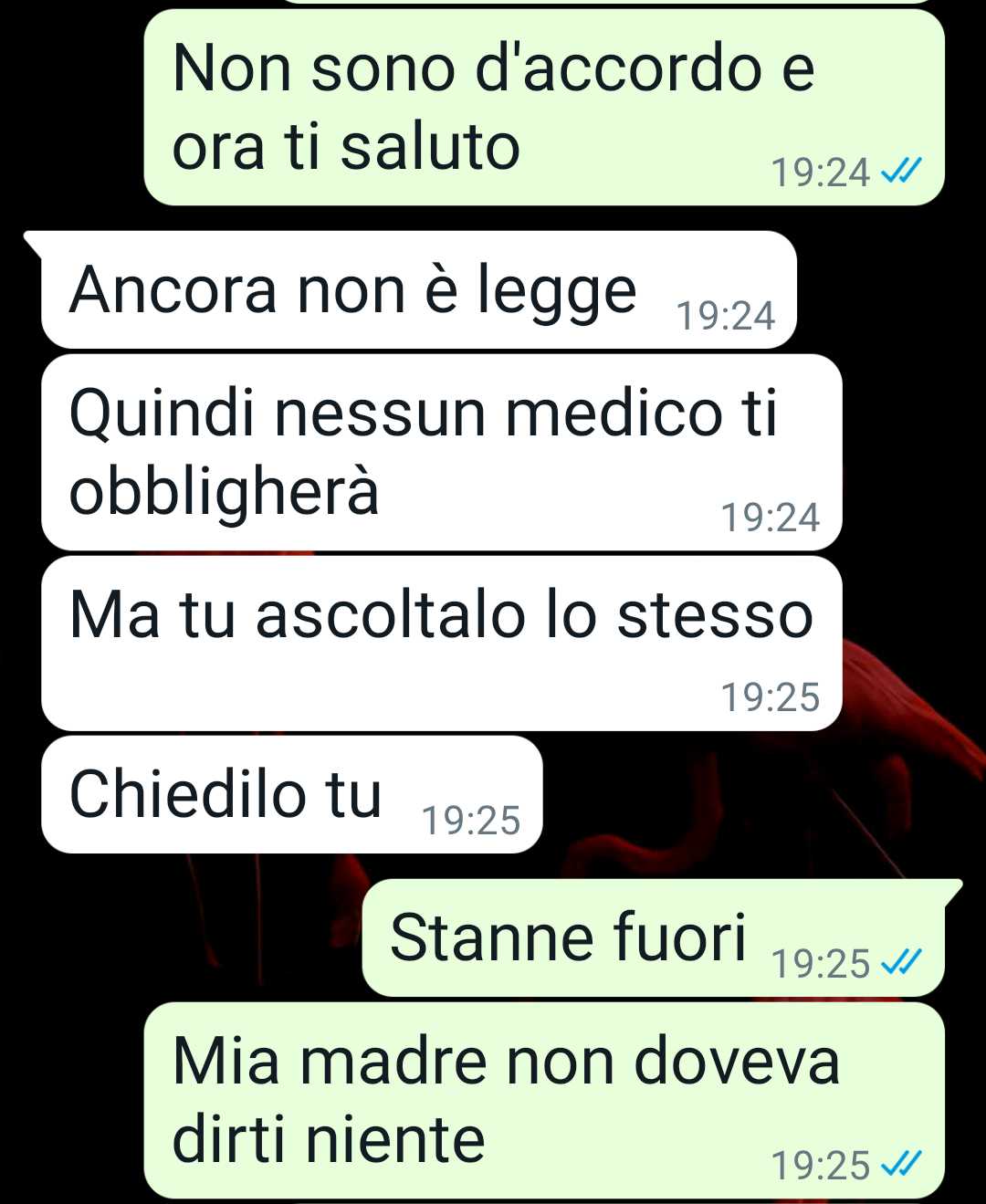
Task: Select the 'Chiedilo tu' message bubble
Action: coord(292,794)
